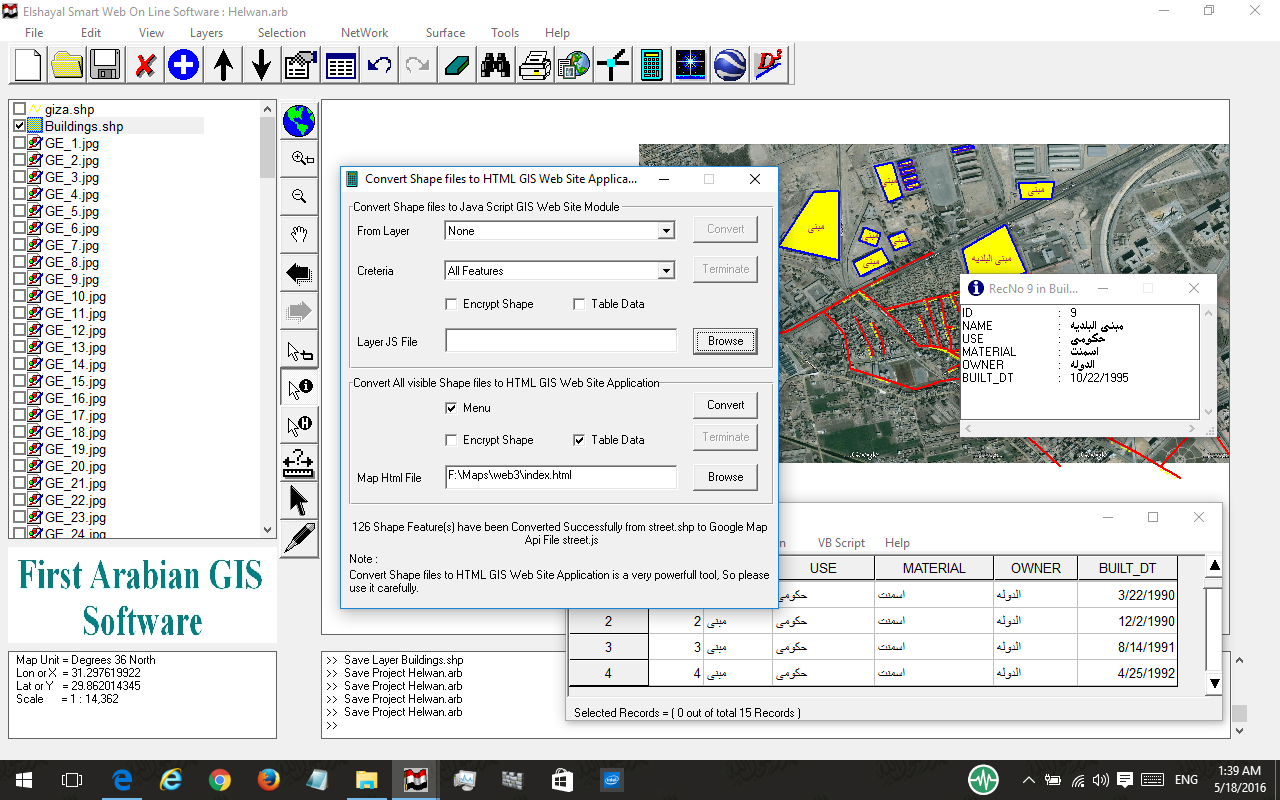This screenshot has height=800, width=1280.
Task: Open the NetWork menu
Action: (364, 33)
